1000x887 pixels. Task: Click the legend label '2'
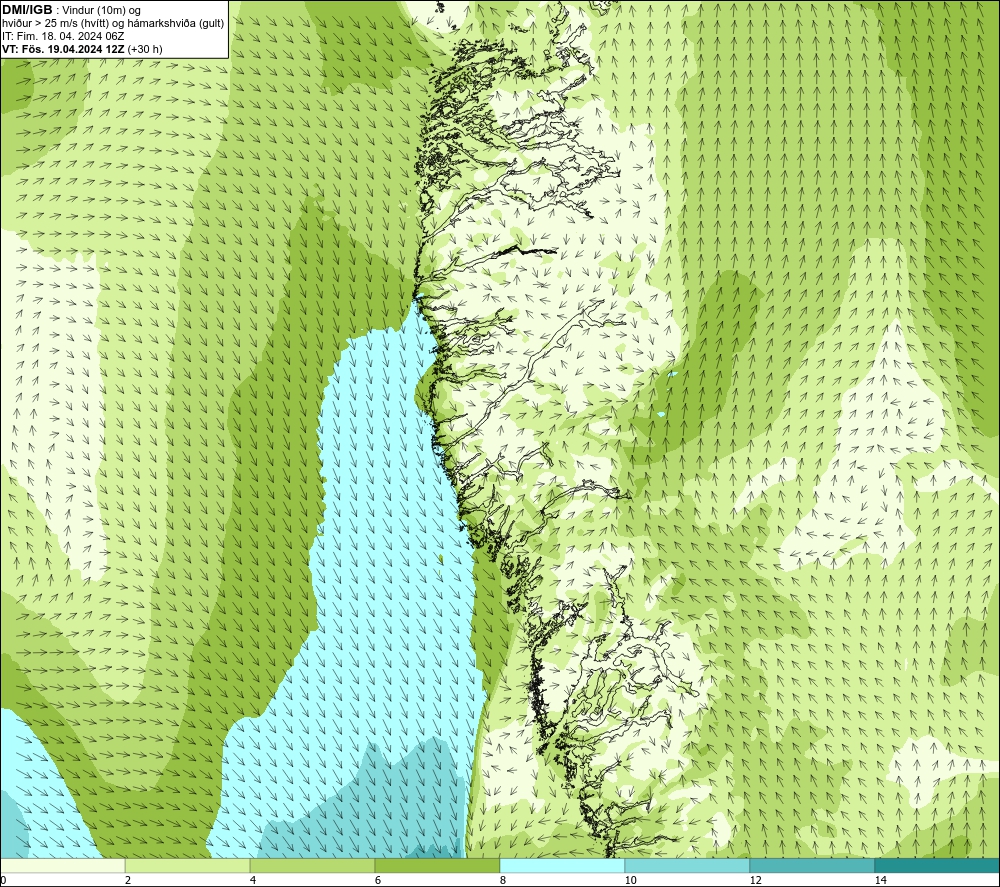pos(128,880)
